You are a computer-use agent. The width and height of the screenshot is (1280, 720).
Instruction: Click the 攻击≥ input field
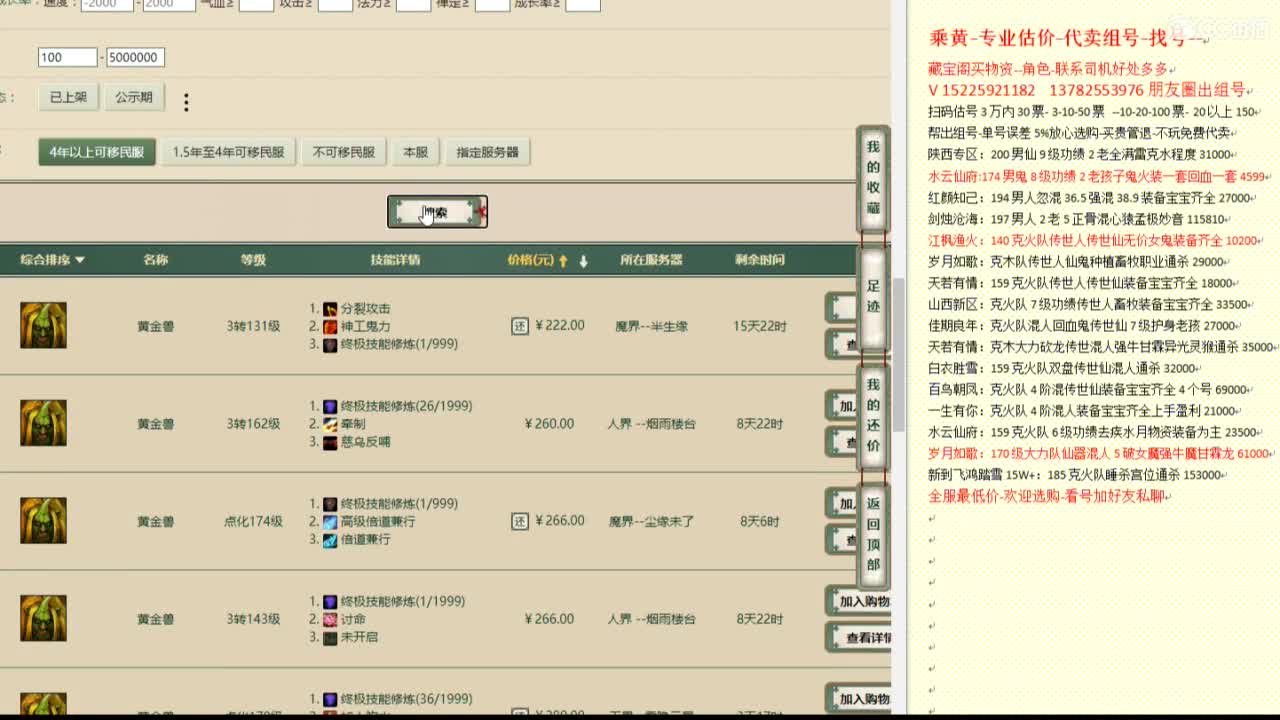[x=335, y=5]
